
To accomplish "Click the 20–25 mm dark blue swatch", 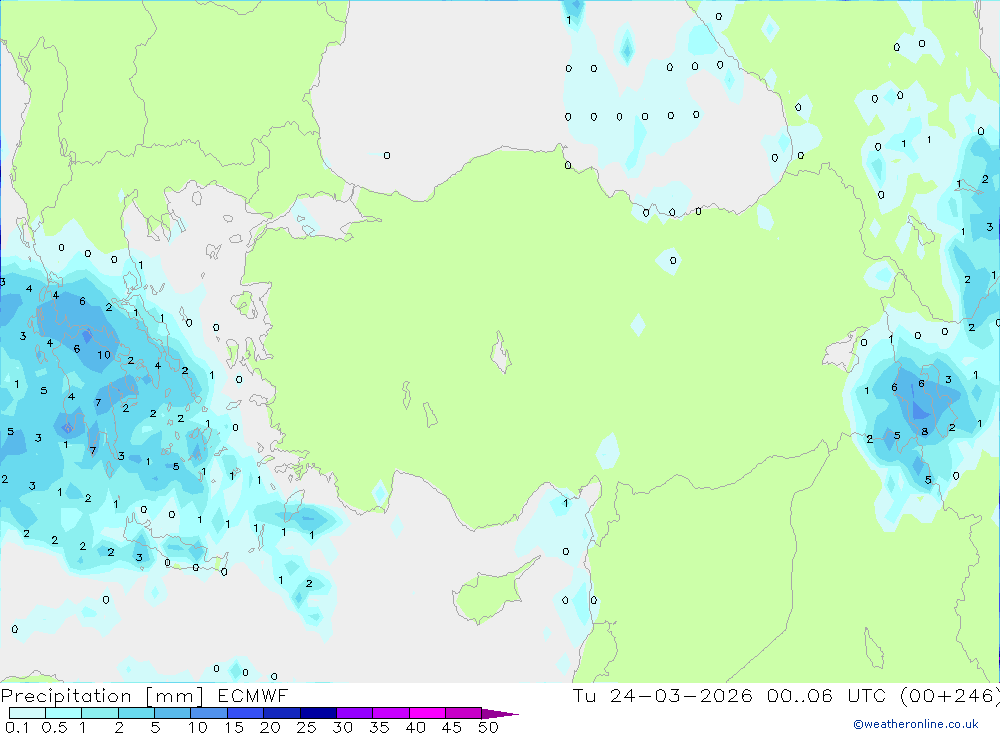I will [282, 713].
